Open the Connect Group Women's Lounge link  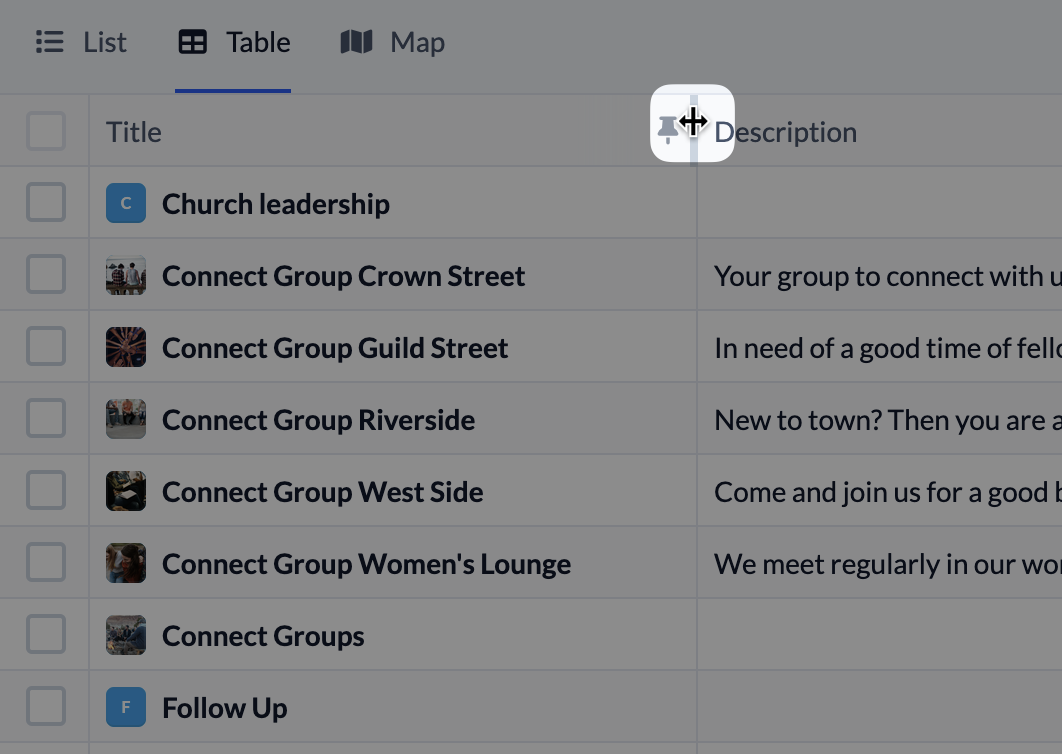click(x=366, y=564)
